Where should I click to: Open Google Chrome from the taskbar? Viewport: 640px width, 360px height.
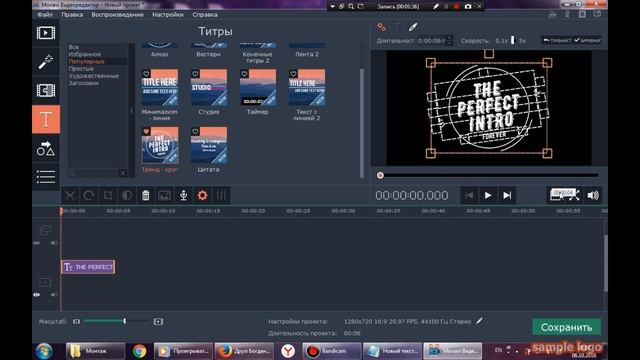[x=139, y=351]
